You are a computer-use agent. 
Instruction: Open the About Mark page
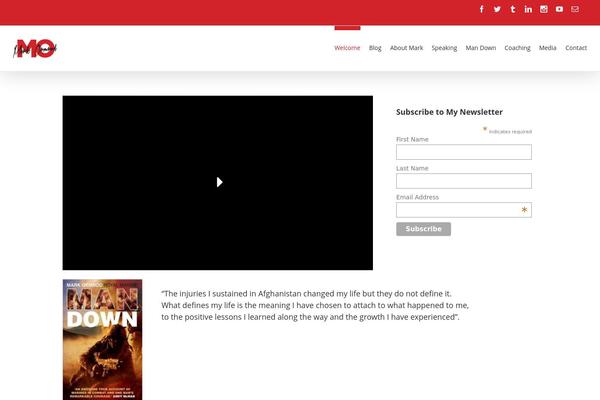[x=406, y=48]
